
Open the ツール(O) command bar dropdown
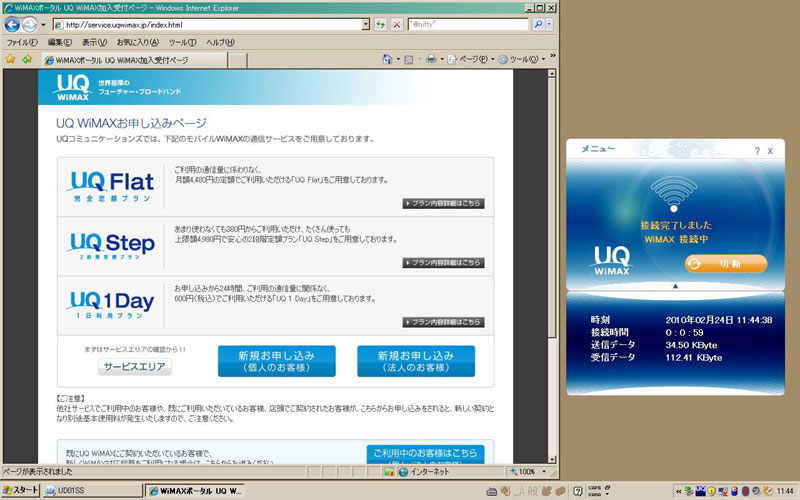tap(521, 60)
